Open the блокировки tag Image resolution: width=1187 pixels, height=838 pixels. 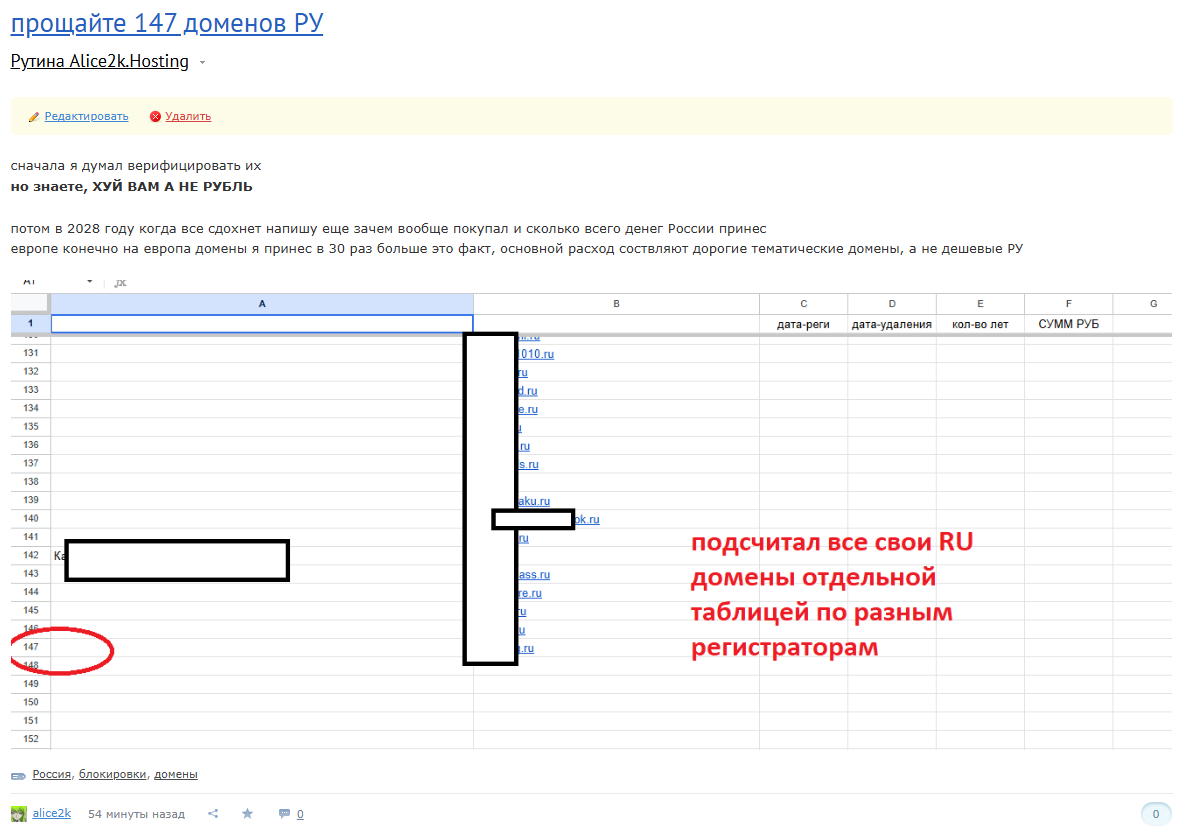pyautogui.click(x=113, y=774)
